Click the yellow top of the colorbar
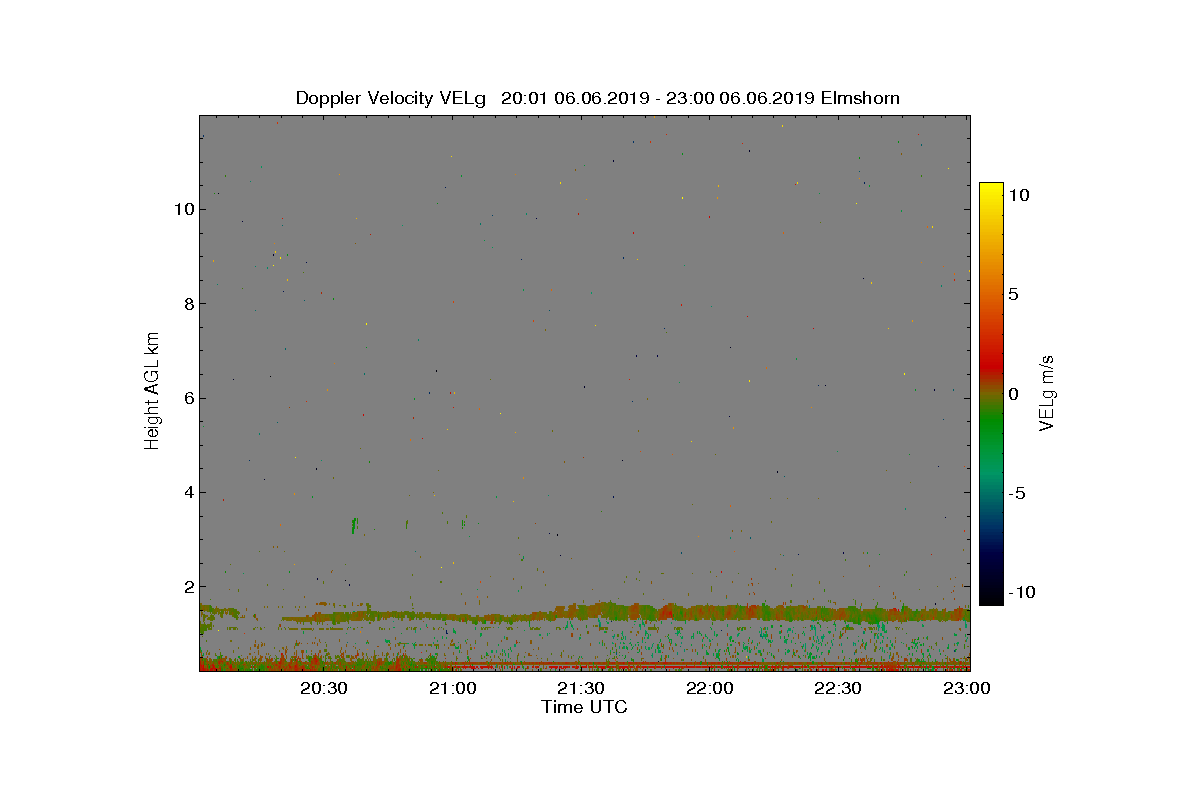Viewport: 1200px width, 800px height. [x=991, y=192]
